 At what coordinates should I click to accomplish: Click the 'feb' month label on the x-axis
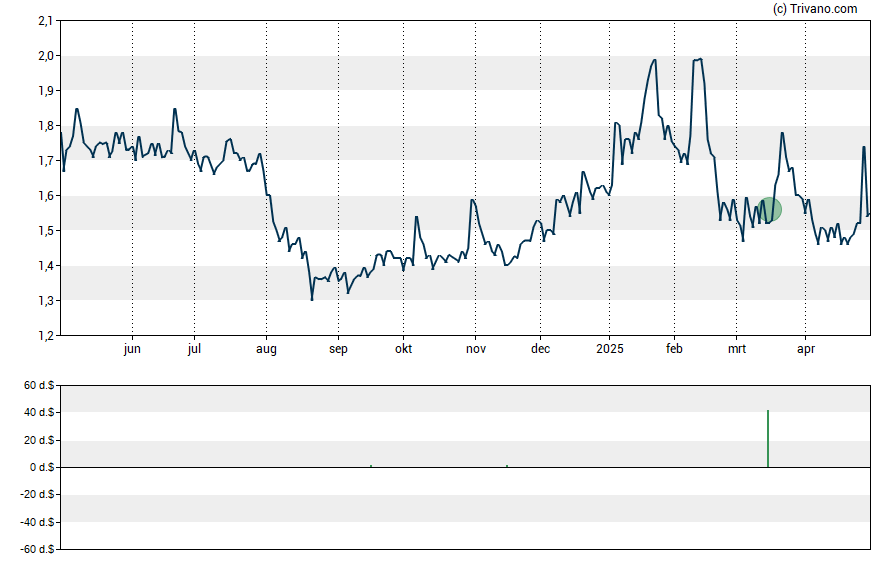pos(674,349)
